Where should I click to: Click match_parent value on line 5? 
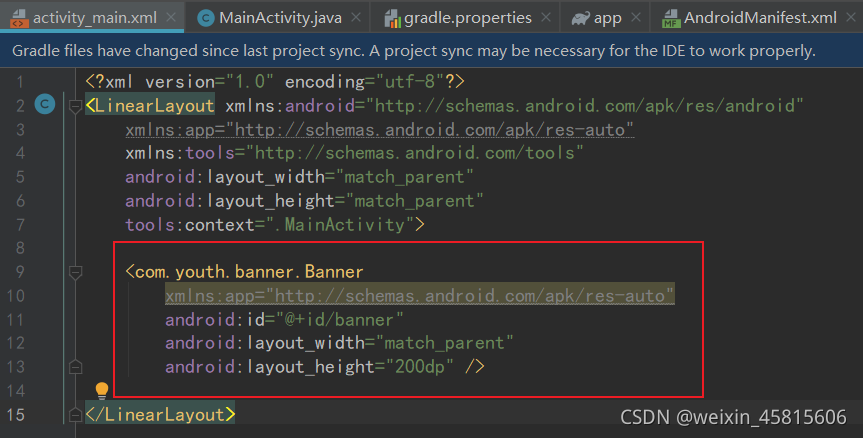point(404,177)
